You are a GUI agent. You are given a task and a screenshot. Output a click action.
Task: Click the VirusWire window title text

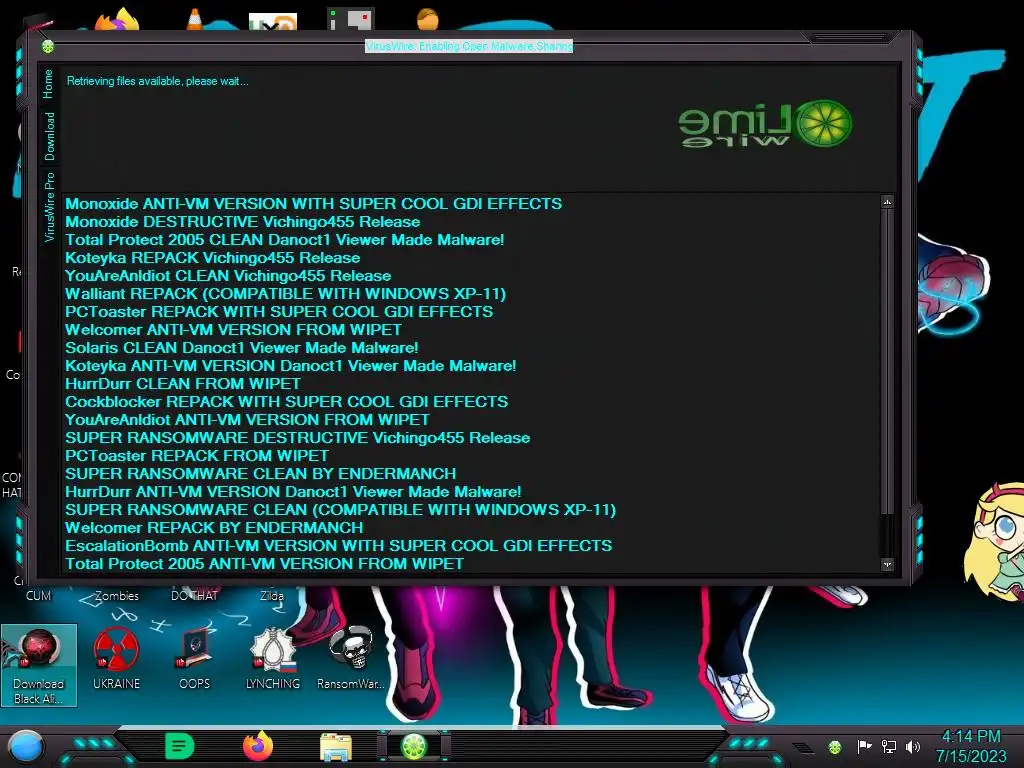pos(469,46)
